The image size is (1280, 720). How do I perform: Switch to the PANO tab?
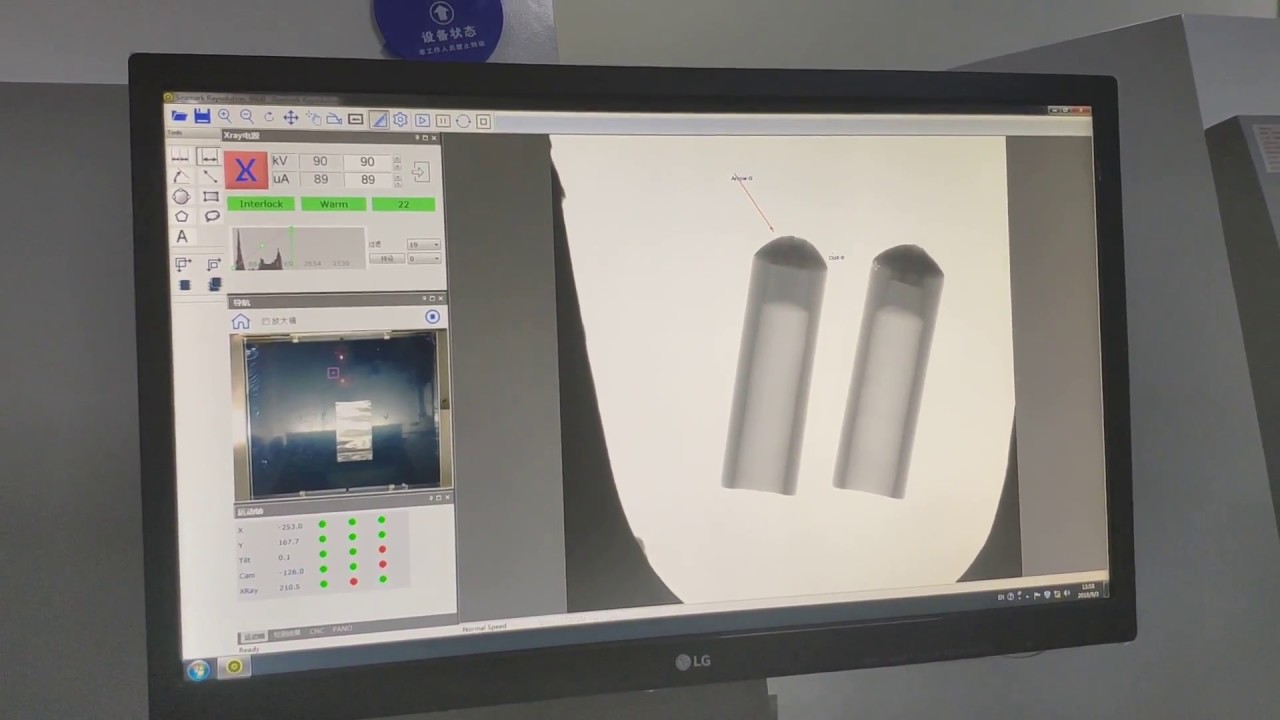pyautogui.click(x=342, y=629)
